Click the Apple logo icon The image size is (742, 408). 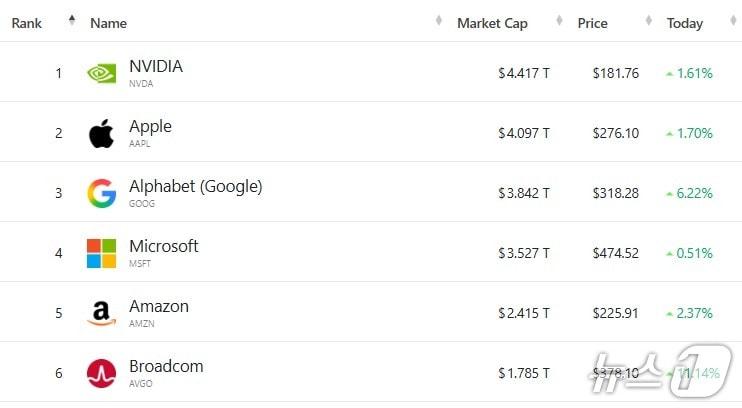coord(101,133)
